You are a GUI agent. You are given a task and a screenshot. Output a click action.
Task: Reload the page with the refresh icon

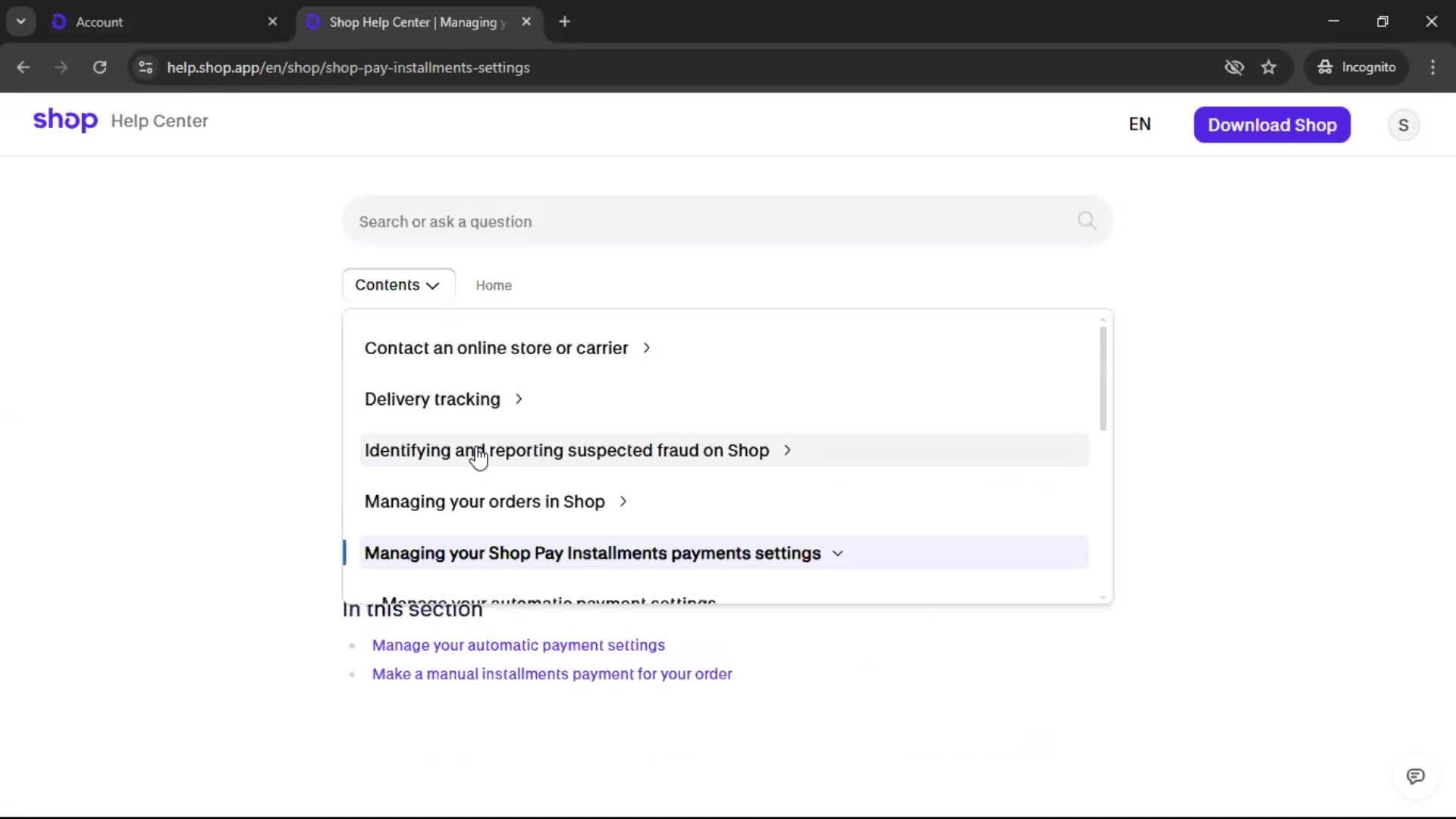[x=99, y=67]
